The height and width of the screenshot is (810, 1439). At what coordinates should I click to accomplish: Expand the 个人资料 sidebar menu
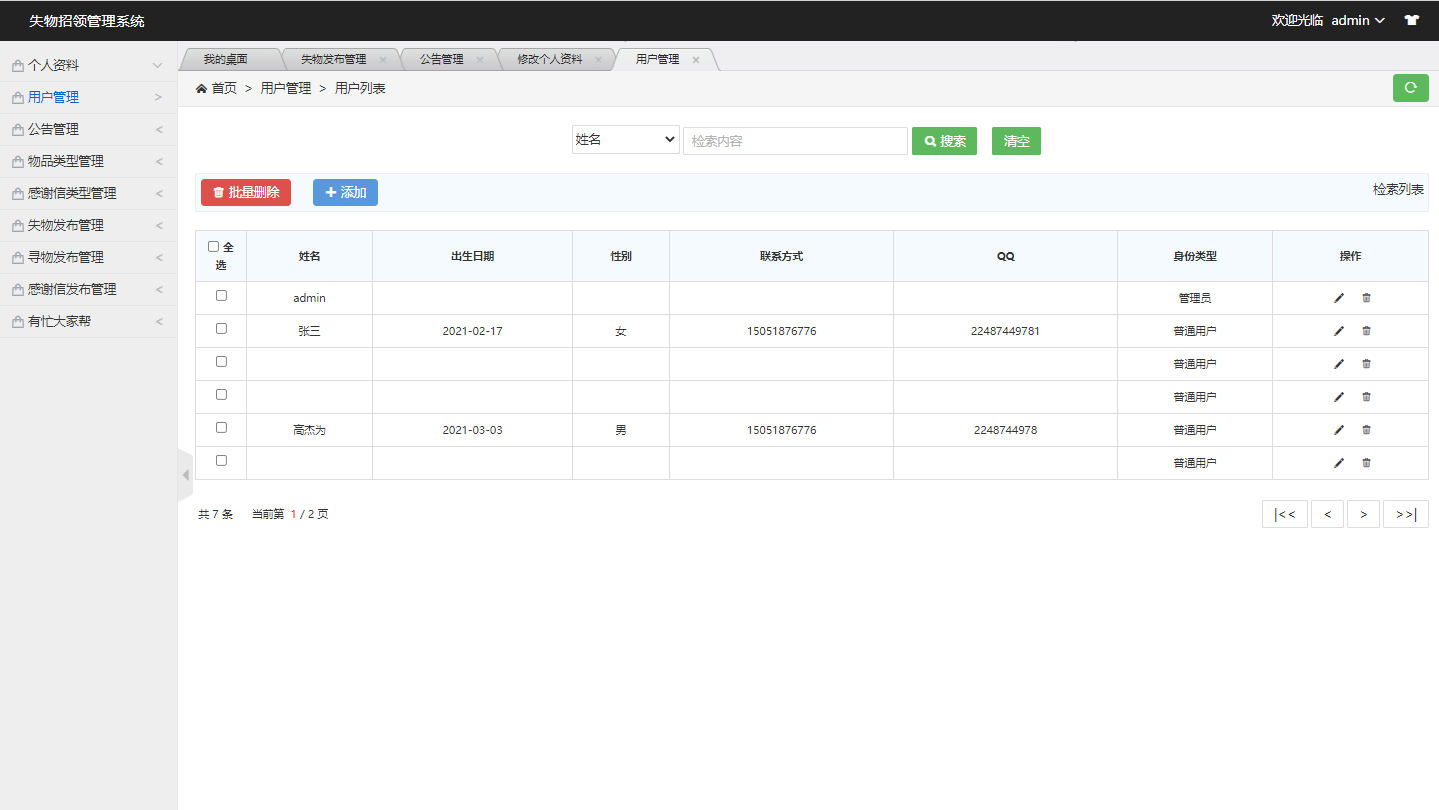pos(88,65)
